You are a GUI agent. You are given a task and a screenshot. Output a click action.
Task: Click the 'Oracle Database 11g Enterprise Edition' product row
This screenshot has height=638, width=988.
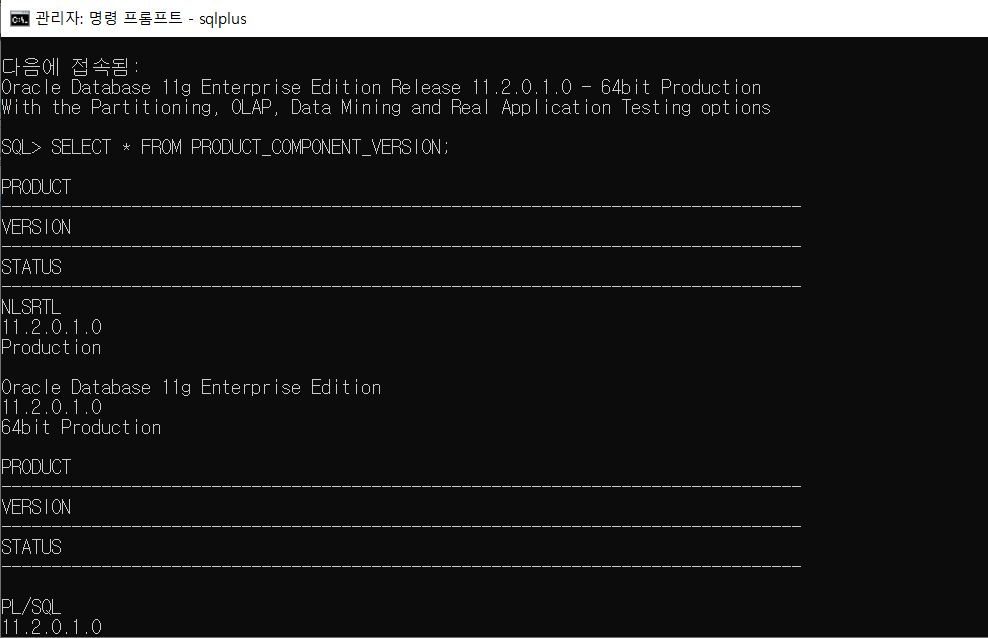[x=192, y=387]
